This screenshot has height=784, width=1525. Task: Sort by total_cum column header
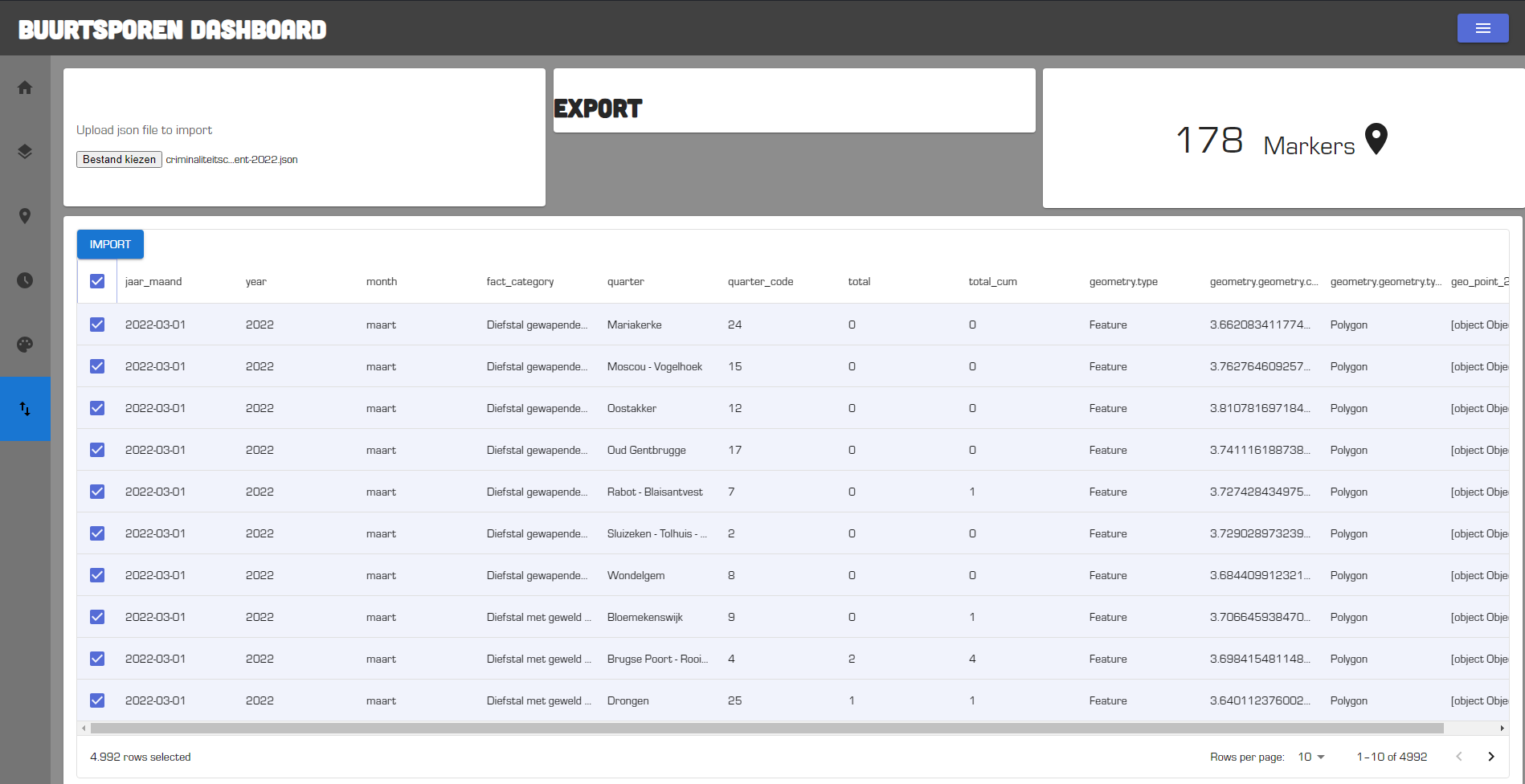click(993, 281)
